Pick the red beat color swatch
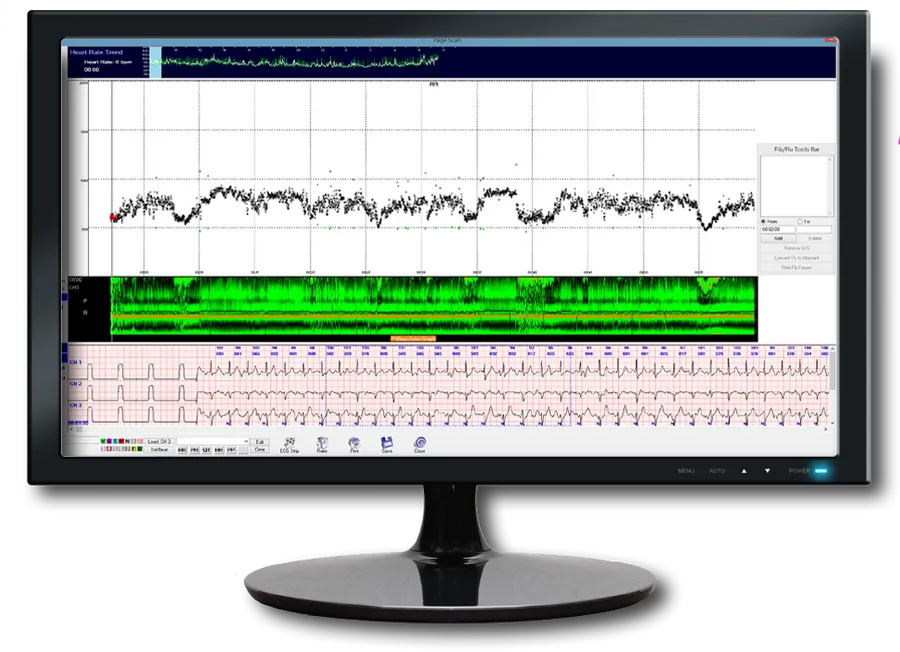The height and width of the screenshot is (652, 900). point(121,441)
